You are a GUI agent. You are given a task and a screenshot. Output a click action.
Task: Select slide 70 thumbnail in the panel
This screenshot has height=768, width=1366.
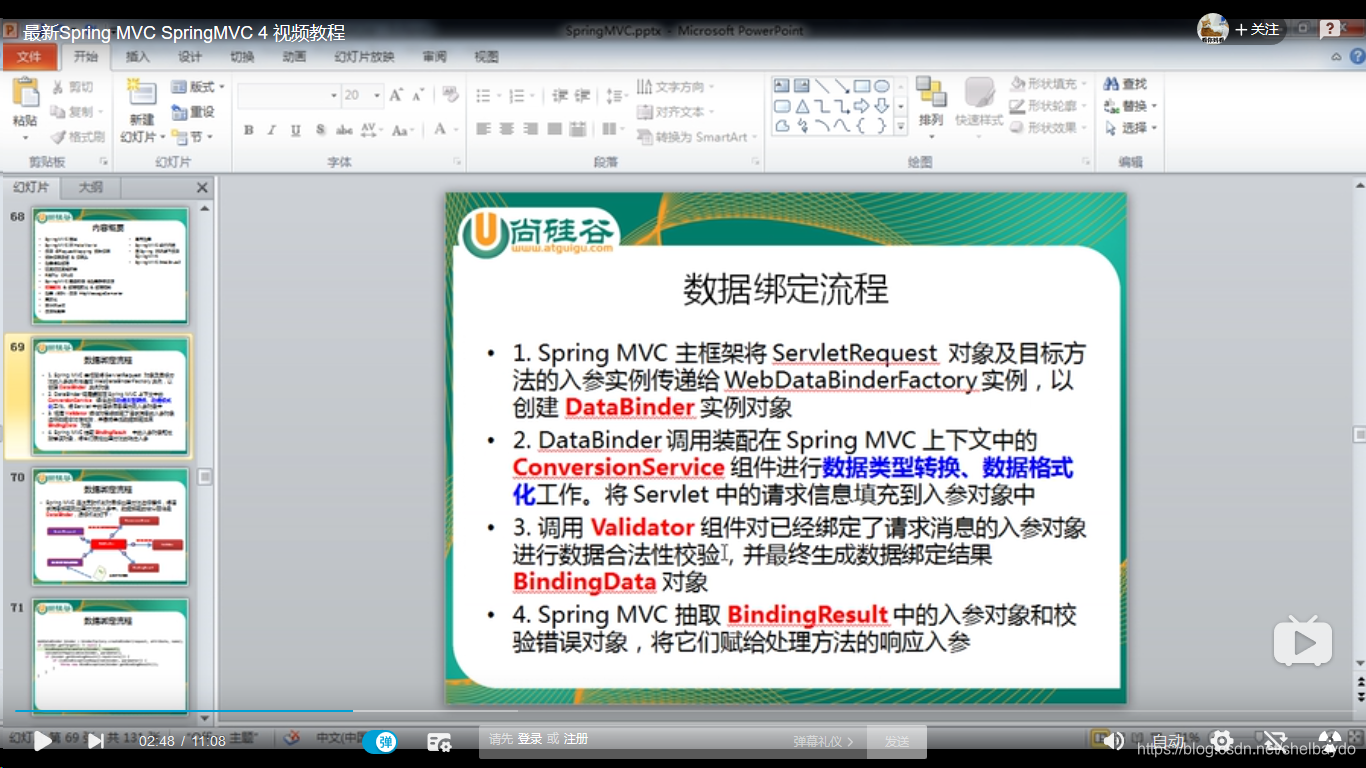click(x=110, y=525)
